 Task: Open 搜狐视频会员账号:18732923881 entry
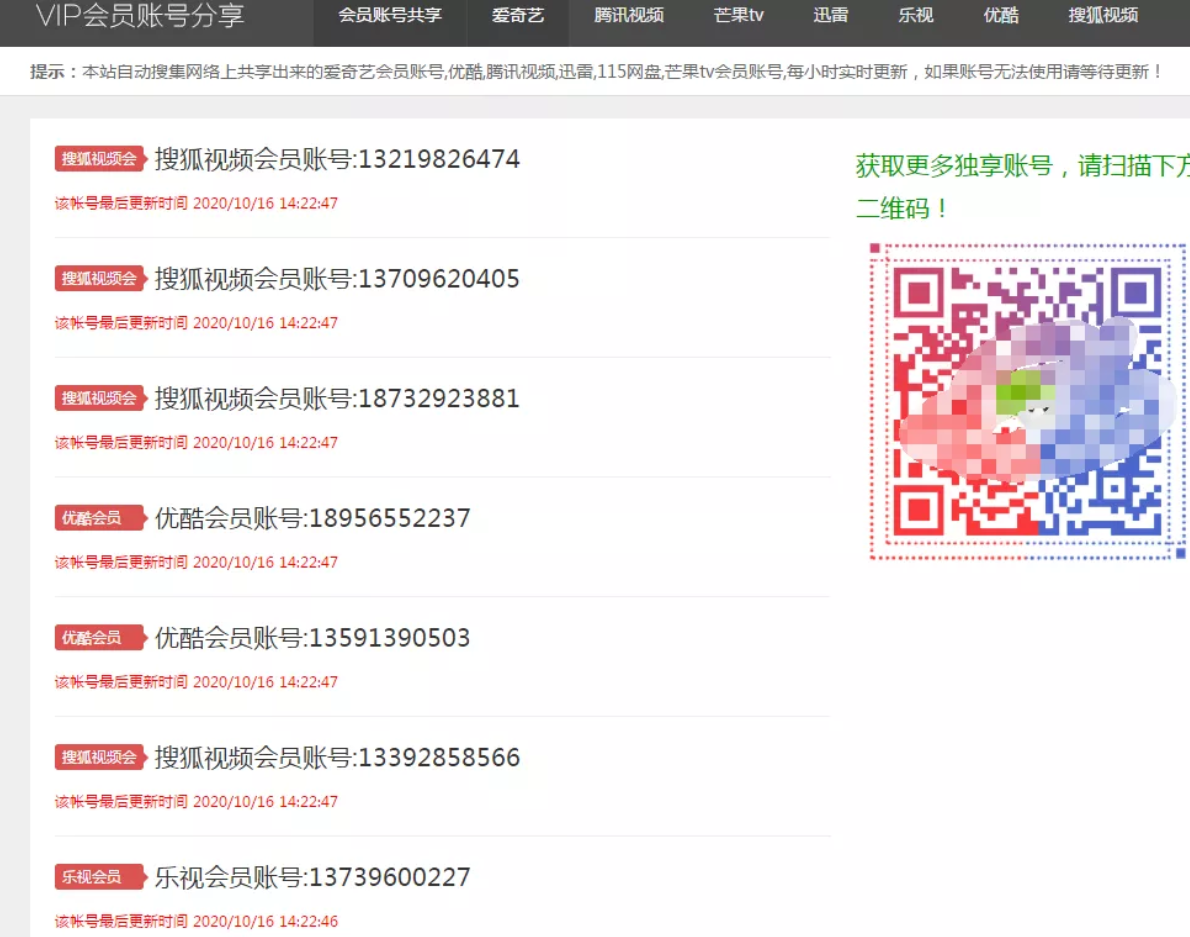coord(337,398)
